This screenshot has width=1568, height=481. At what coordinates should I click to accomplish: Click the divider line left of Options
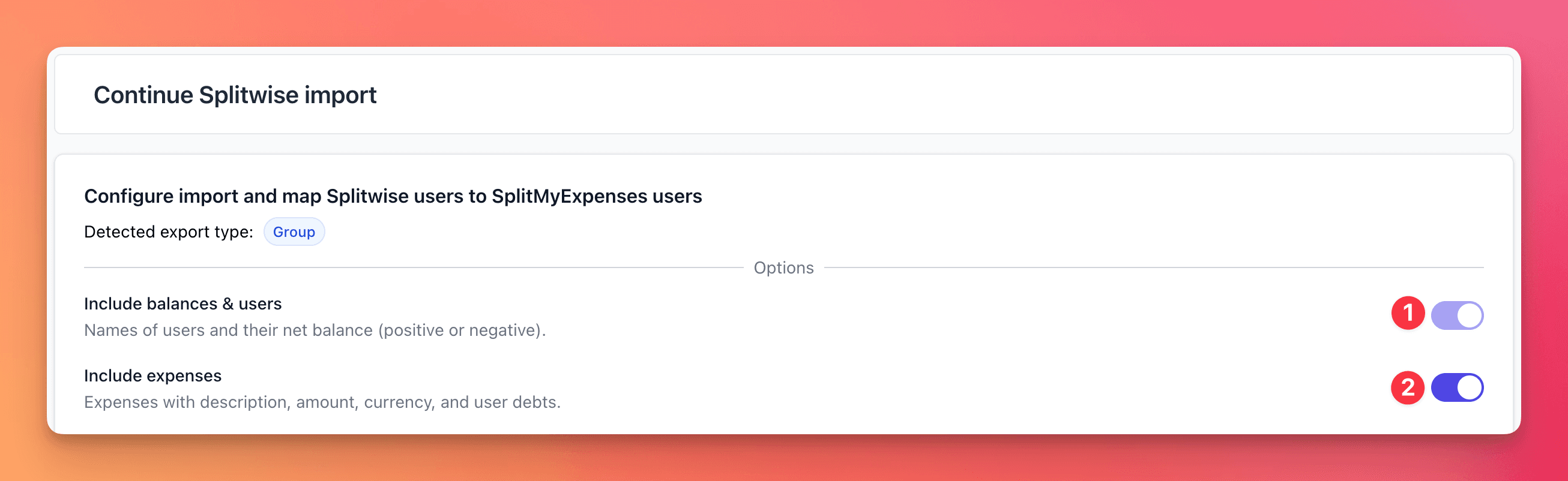tap(414, 267)
